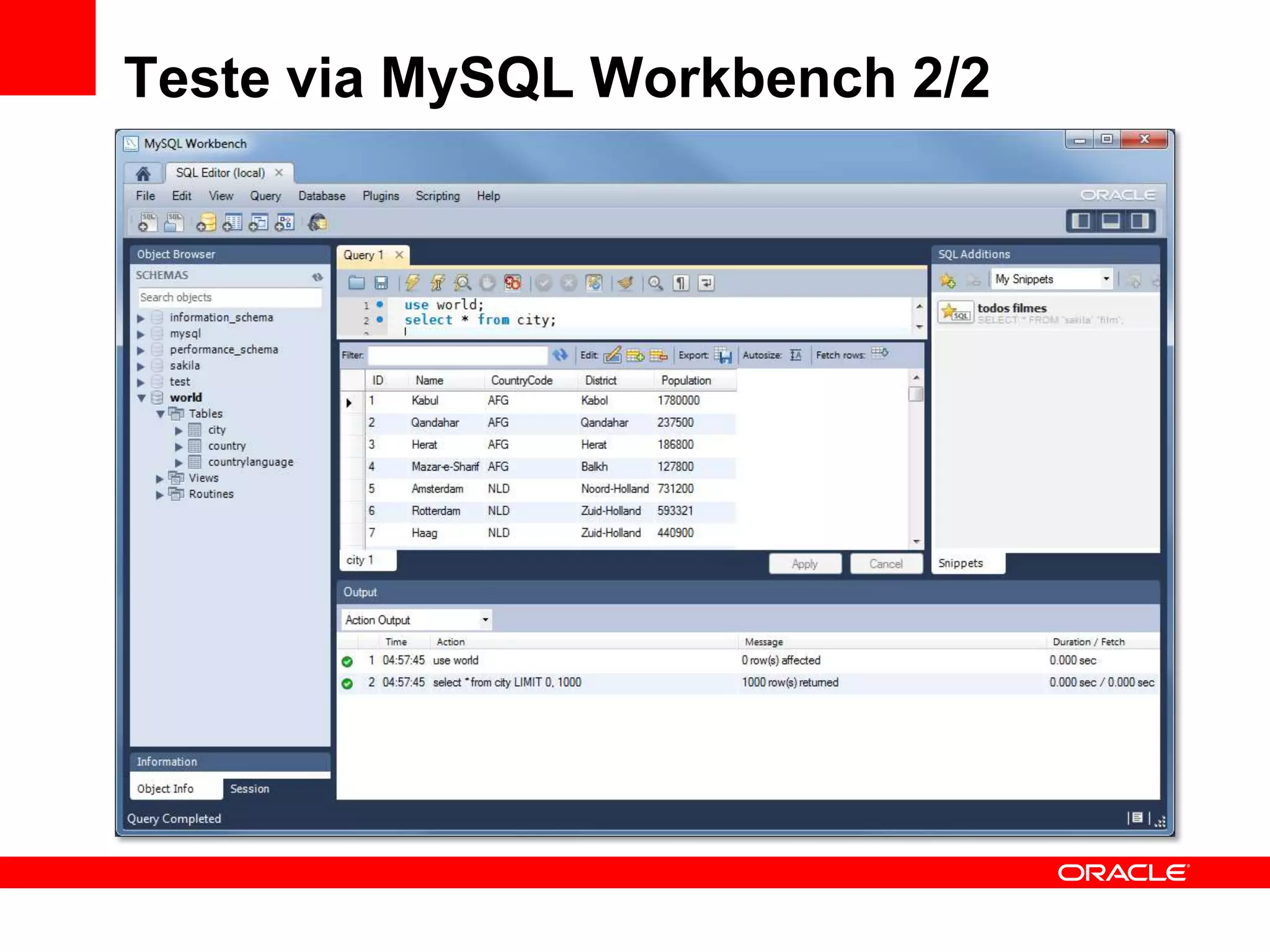The width and height of the screenshot is (1270, 952).
Task: Click the Search objects field
Action: (229, 297)
